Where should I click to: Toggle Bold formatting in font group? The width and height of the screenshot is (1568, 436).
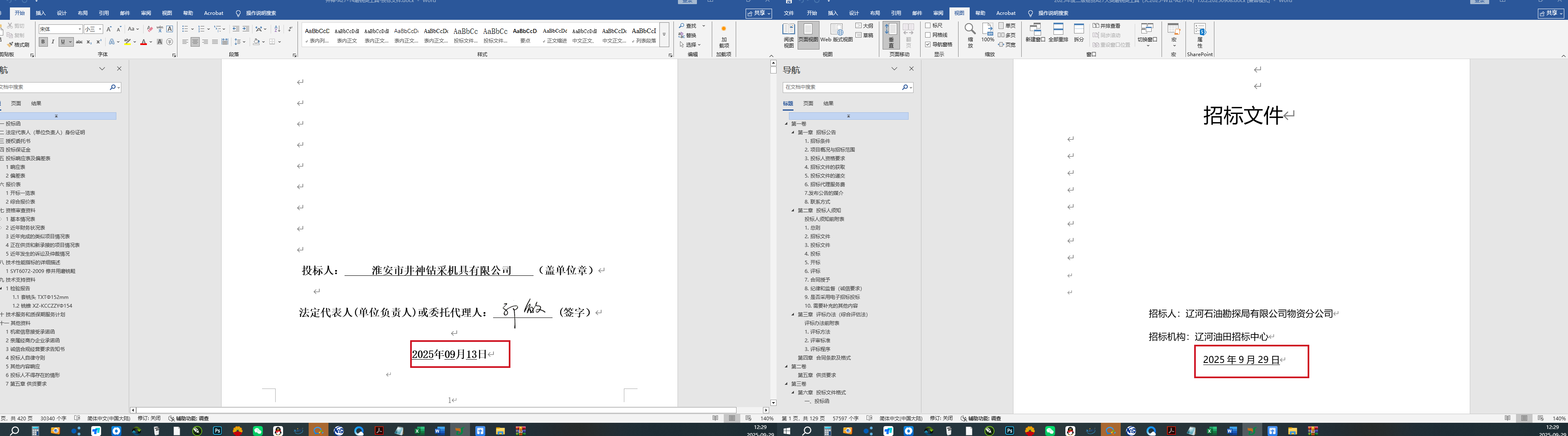pos(43,42)
